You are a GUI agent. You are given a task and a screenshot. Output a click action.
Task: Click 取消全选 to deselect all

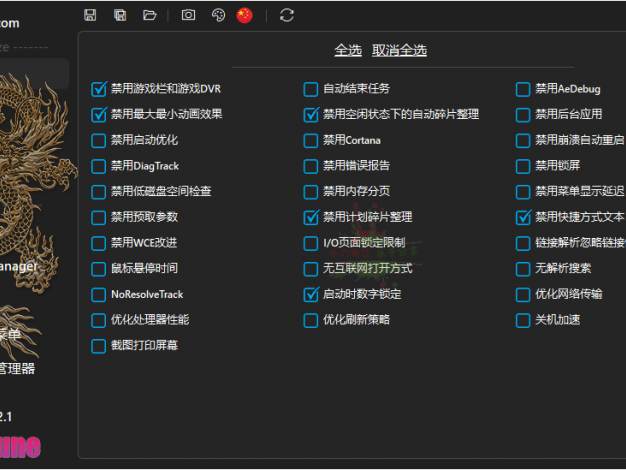pyautogui.click(x=399, y=50)
